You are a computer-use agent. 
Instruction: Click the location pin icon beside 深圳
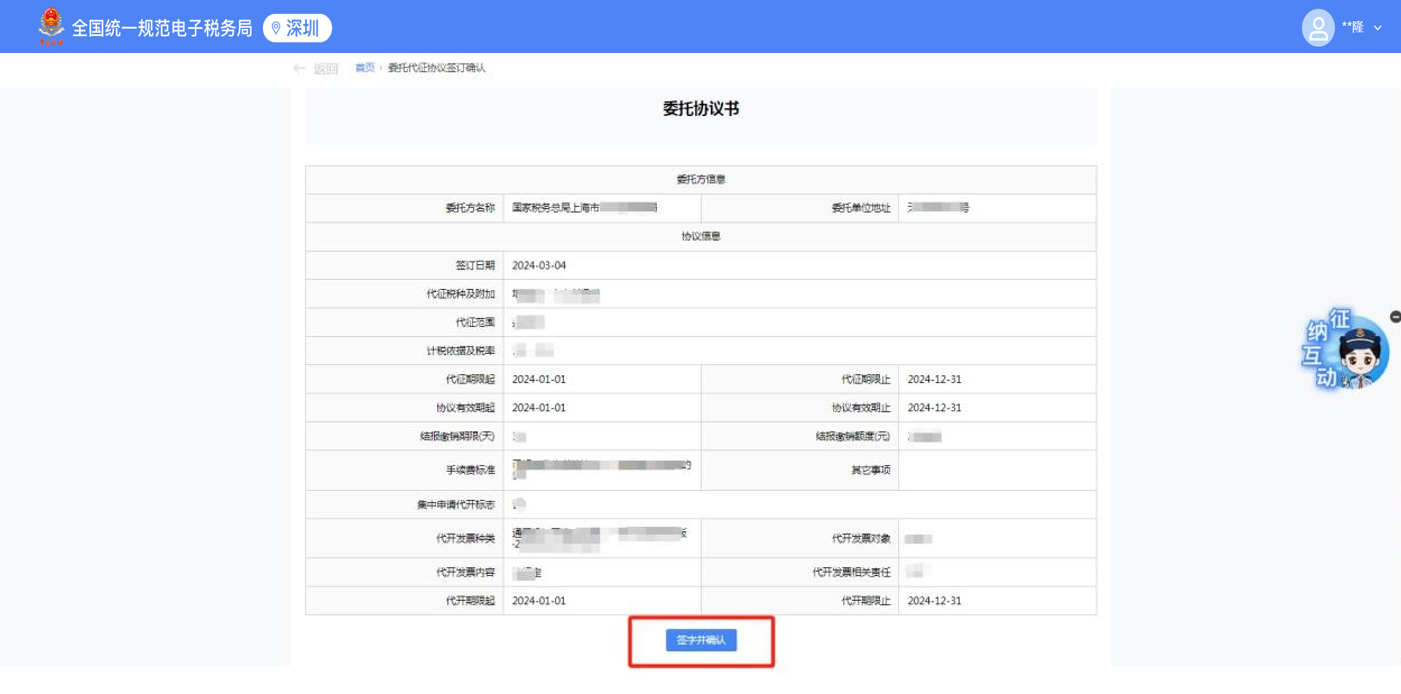[x=277, y=28]
